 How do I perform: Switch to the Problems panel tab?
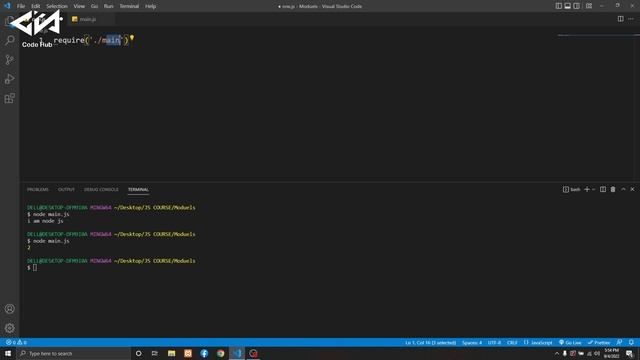[38, 189]
